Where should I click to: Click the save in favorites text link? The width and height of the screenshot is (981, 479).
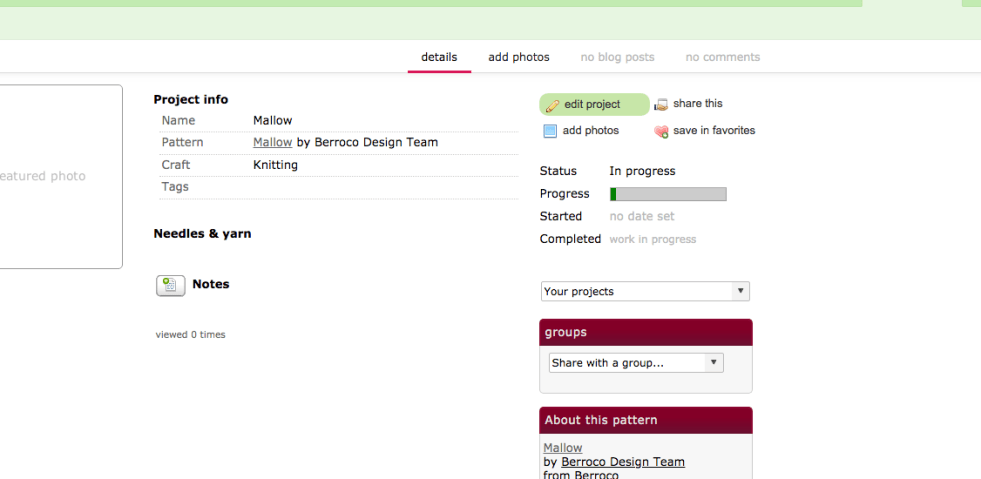pyautogui.click(x=714, y=131)
